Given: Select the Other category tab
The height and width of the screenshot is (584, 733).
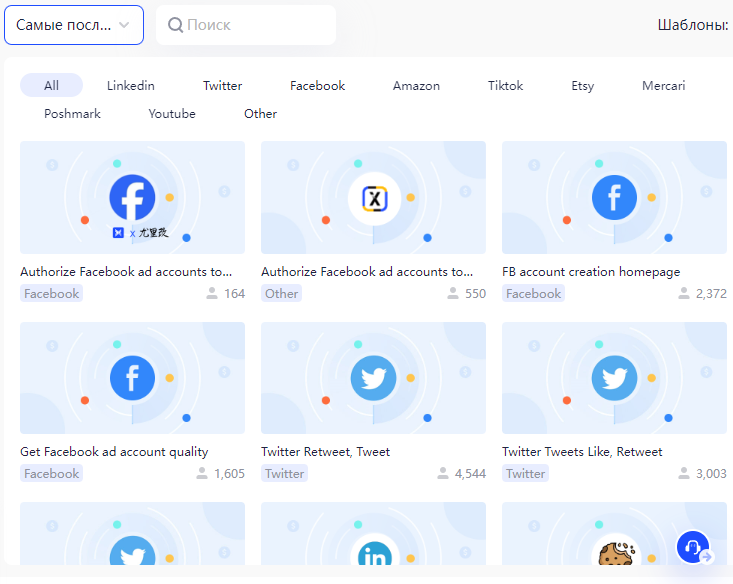Looking at the screenshot, I should tap(260, 114).
